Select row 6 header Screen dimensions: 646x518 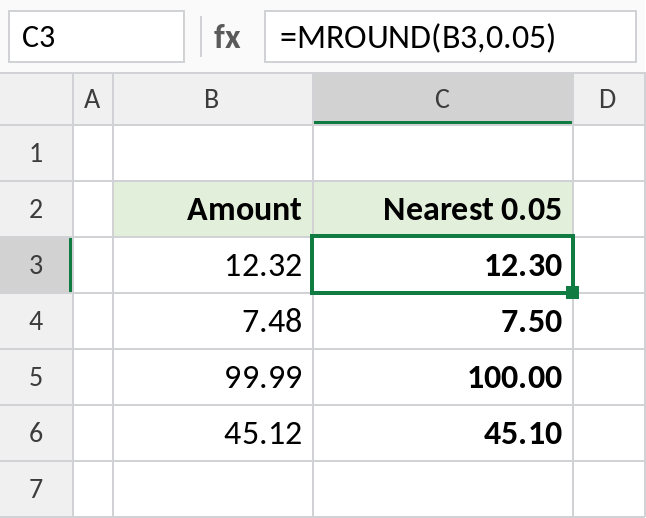pos(36,433)
